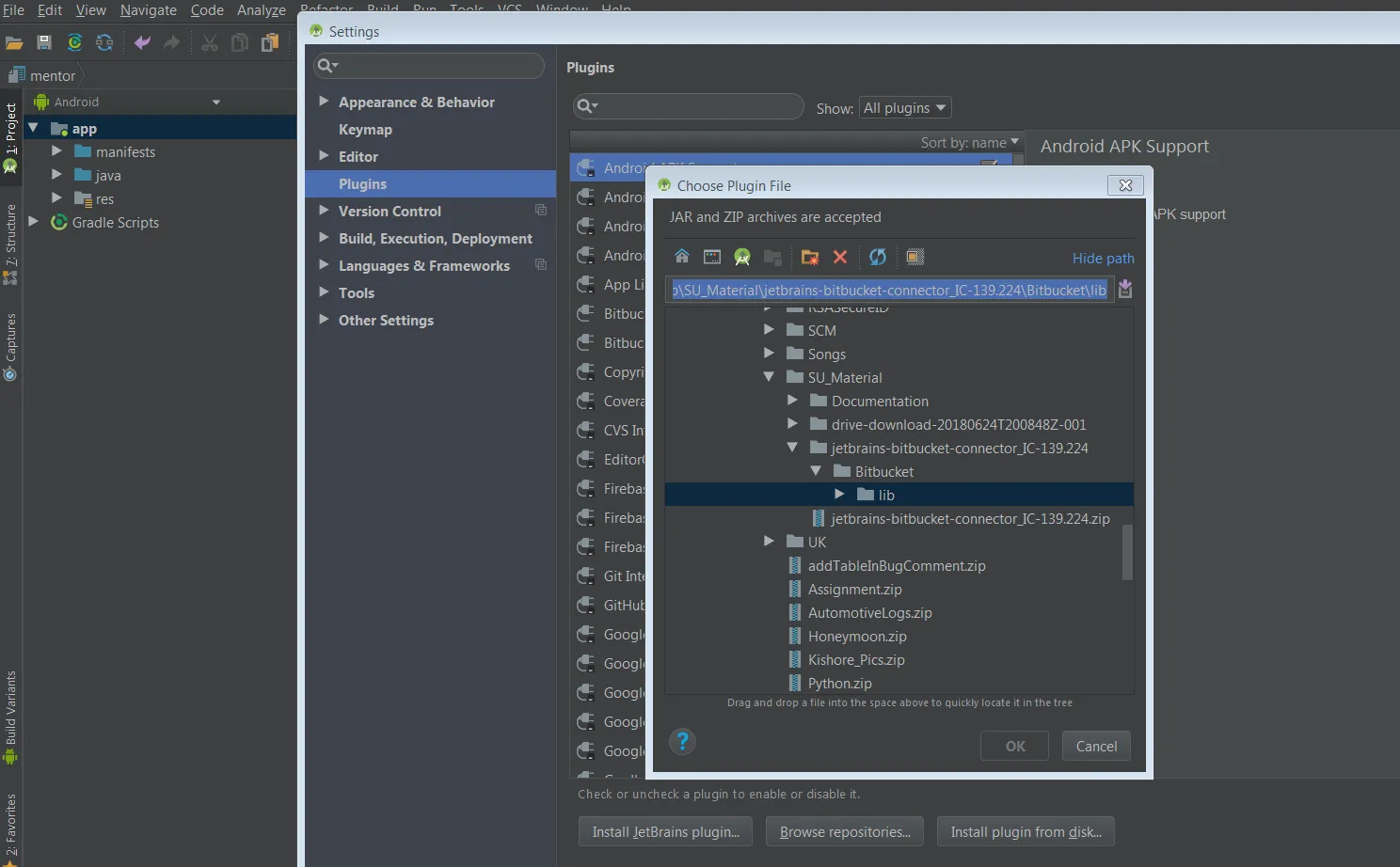The image size is (1400, 867).
Task: Sync project with Gradle files icon
Action: [x=74, y=42]
